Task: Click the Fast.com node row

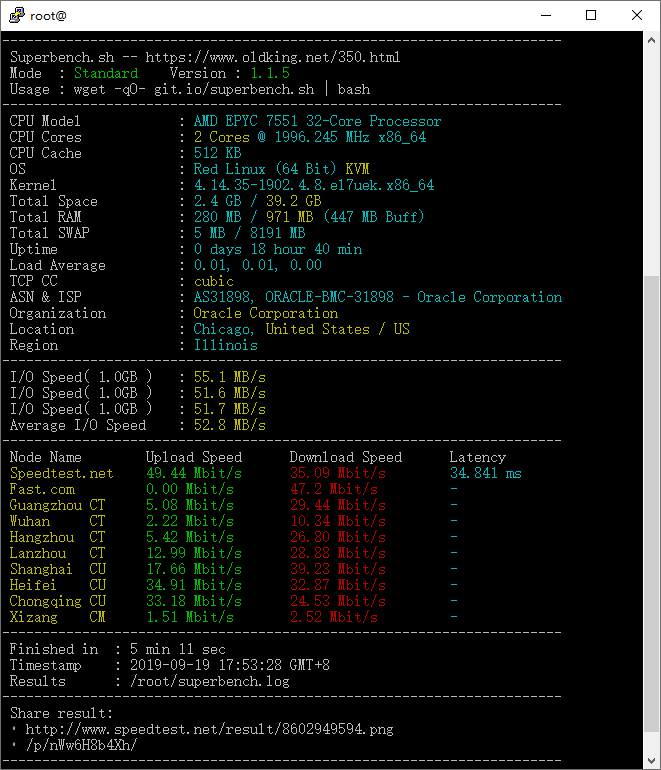Action: (42, 489)
